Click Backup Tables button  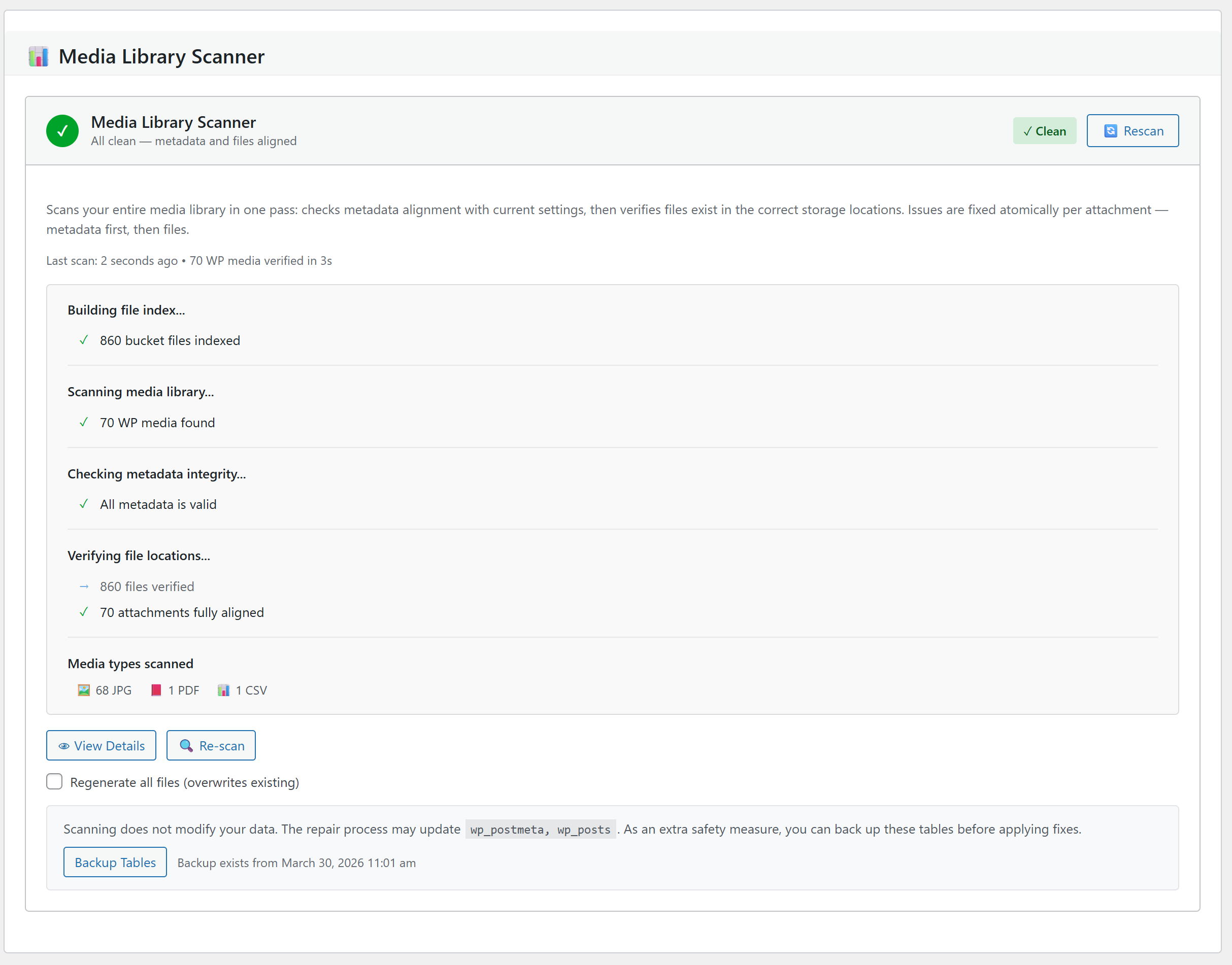coord(115,862)
